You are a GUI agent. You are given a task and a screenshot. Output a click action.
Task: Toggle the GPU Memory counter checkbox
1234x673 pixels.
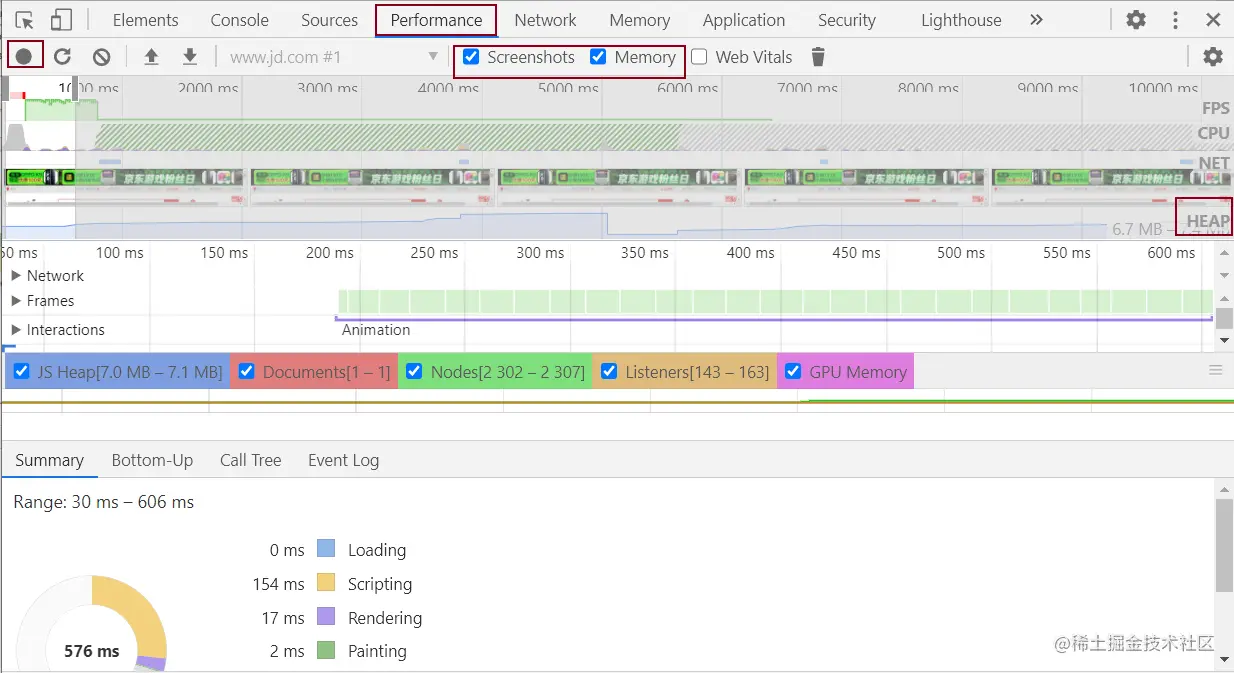(x=793, y=372)
